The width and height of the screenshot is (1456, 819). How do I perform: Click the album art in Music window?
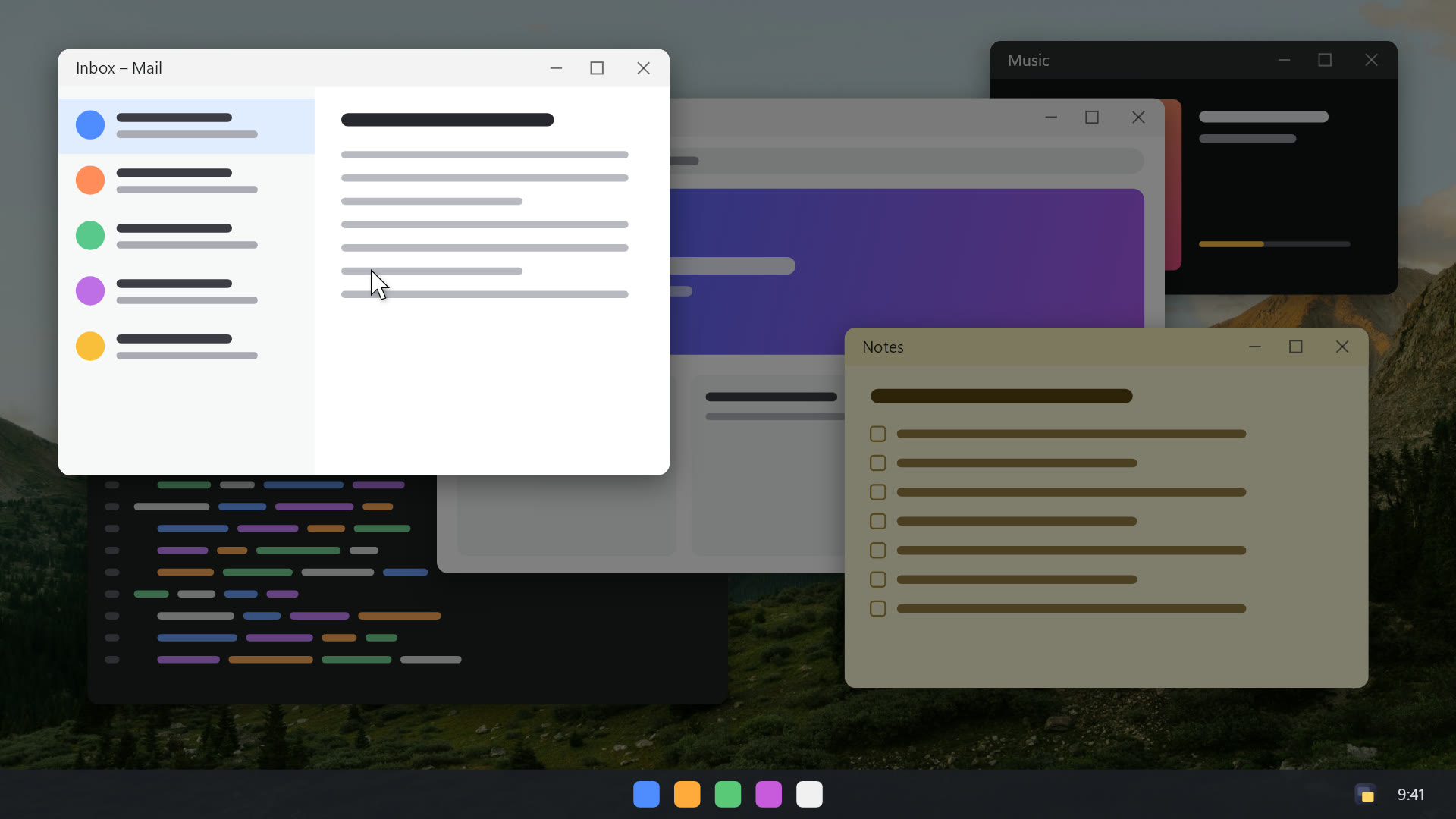pos(1173,184)
